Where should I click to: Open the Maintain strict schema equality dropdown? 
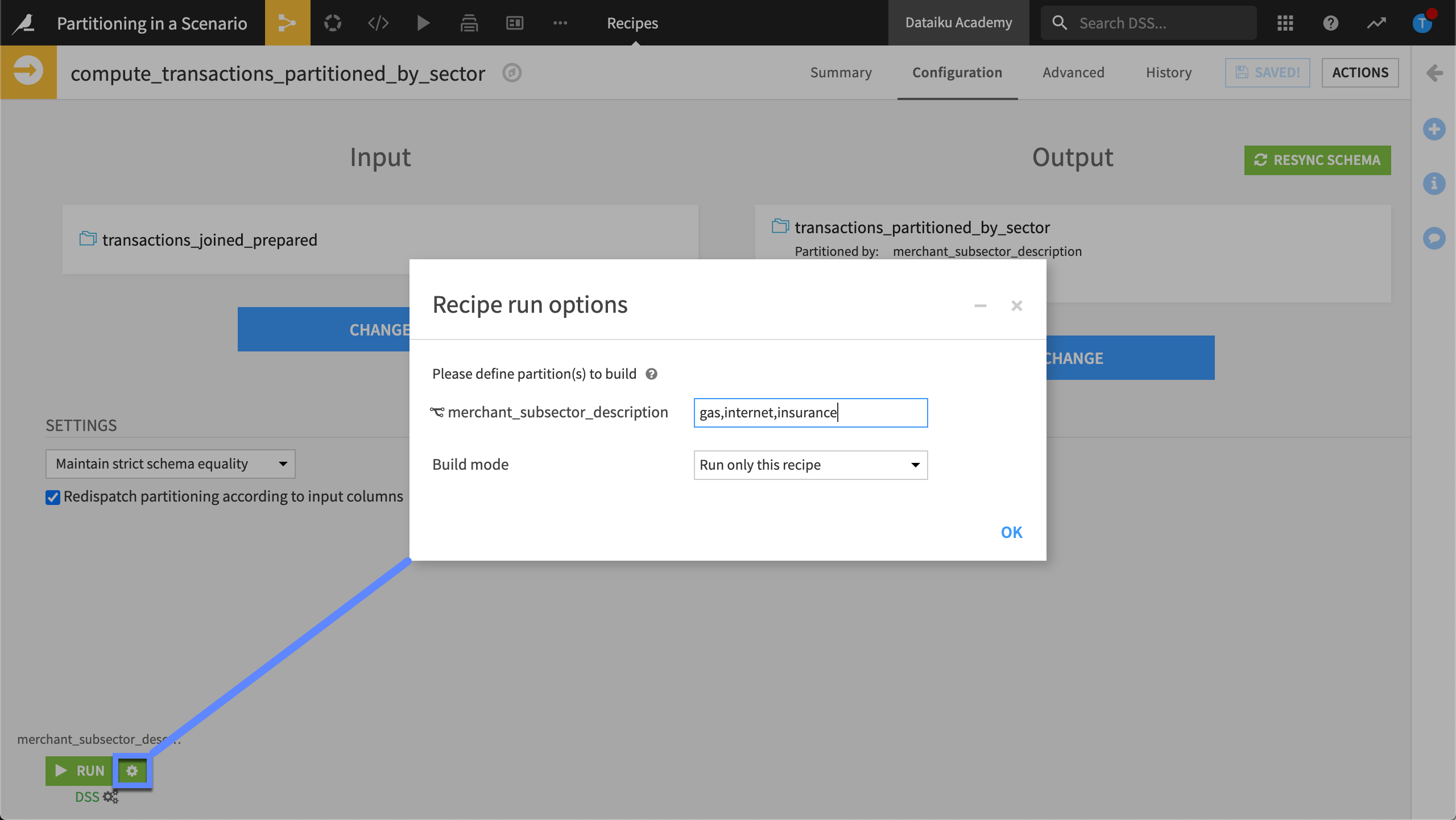[x=170, y=464]
